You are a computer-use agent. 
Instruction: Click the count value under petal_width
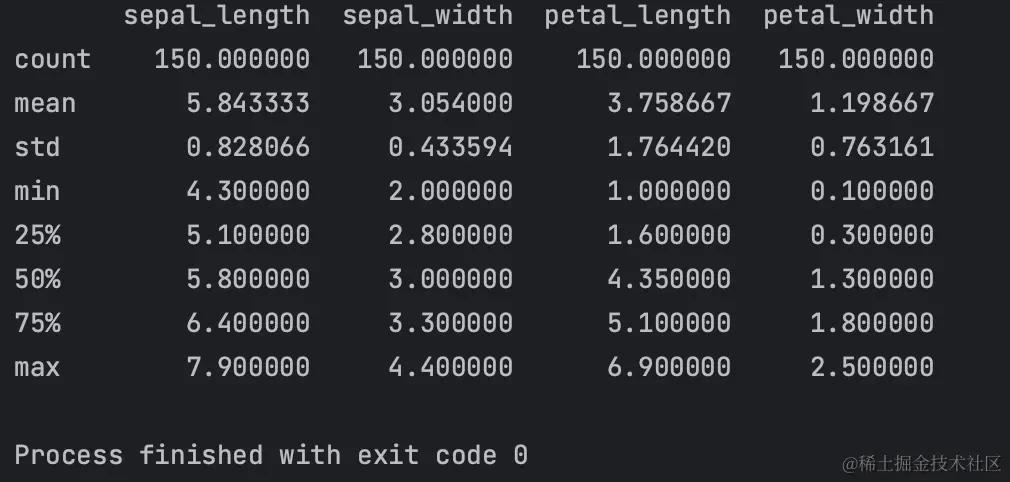(856, 60)
